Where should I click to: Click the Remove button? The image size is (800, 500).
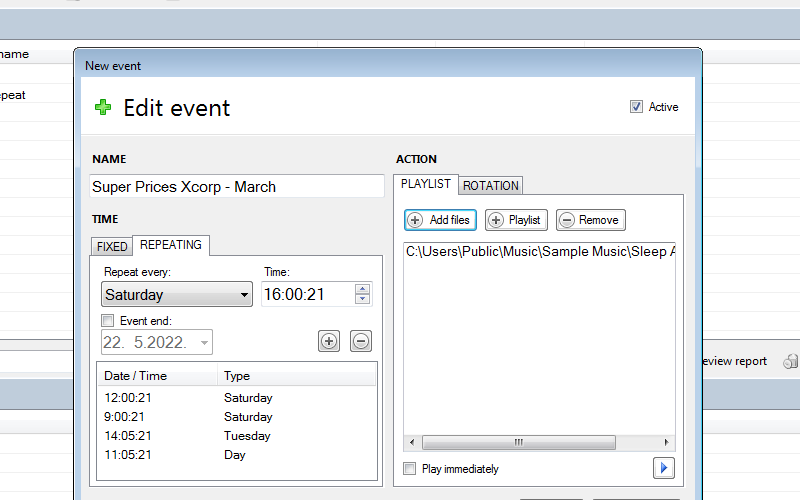591,220
